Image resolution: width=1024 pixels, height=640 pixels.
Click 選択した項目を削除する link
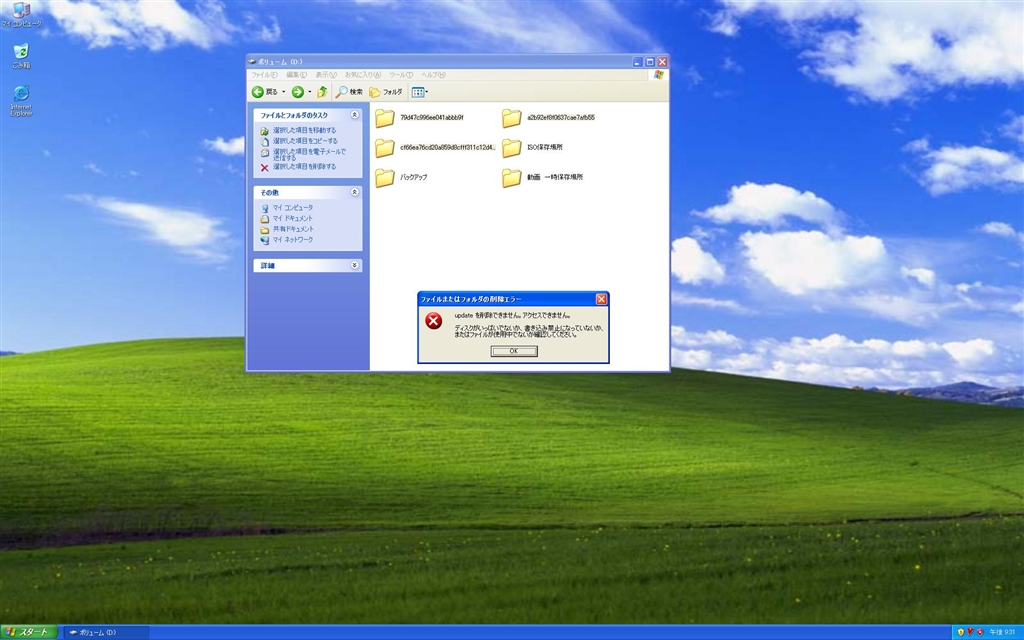point(304,167)
